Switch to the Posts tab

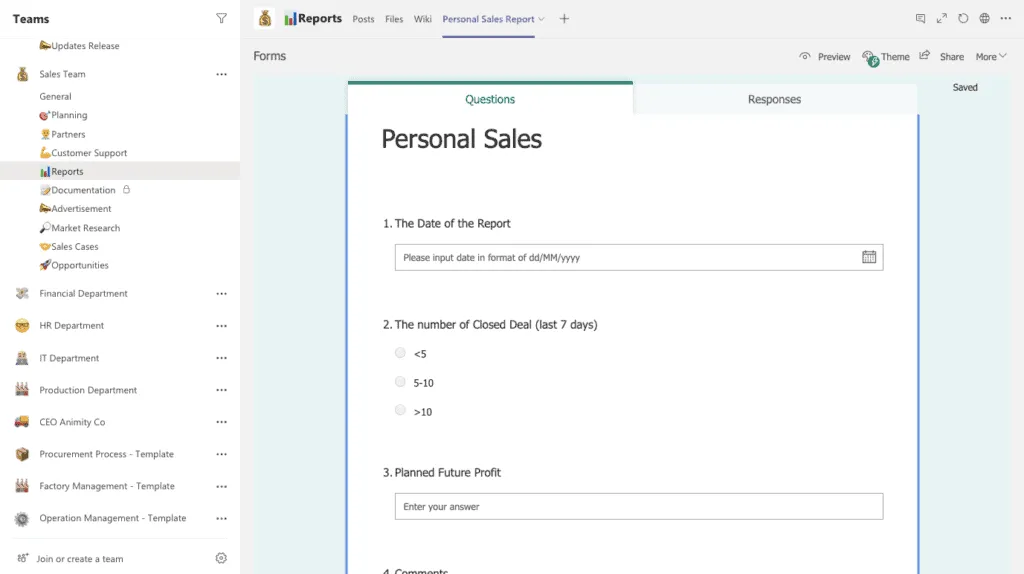(363, 19)
